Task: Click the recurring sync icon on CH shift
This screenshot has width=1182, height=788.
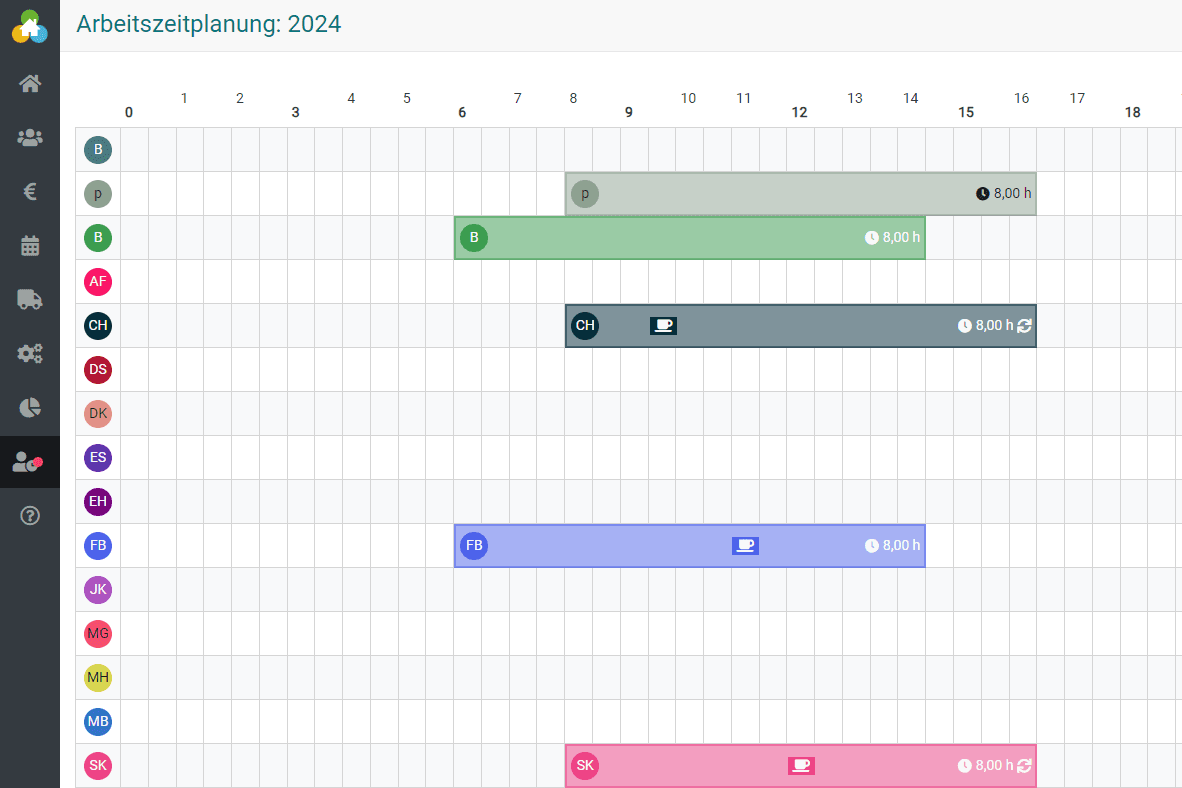Action: pos(1024,326)
